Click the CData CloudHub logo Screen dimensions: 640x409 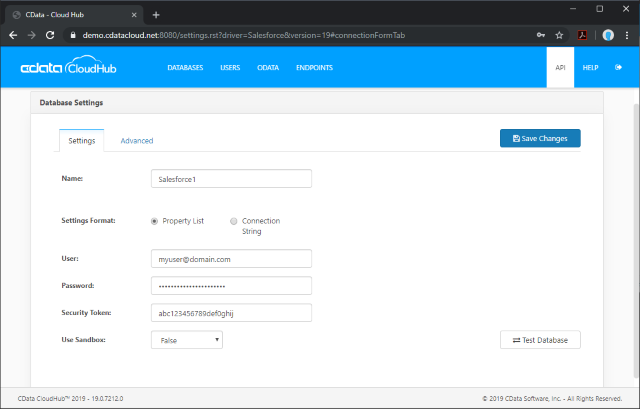point(69,65)
